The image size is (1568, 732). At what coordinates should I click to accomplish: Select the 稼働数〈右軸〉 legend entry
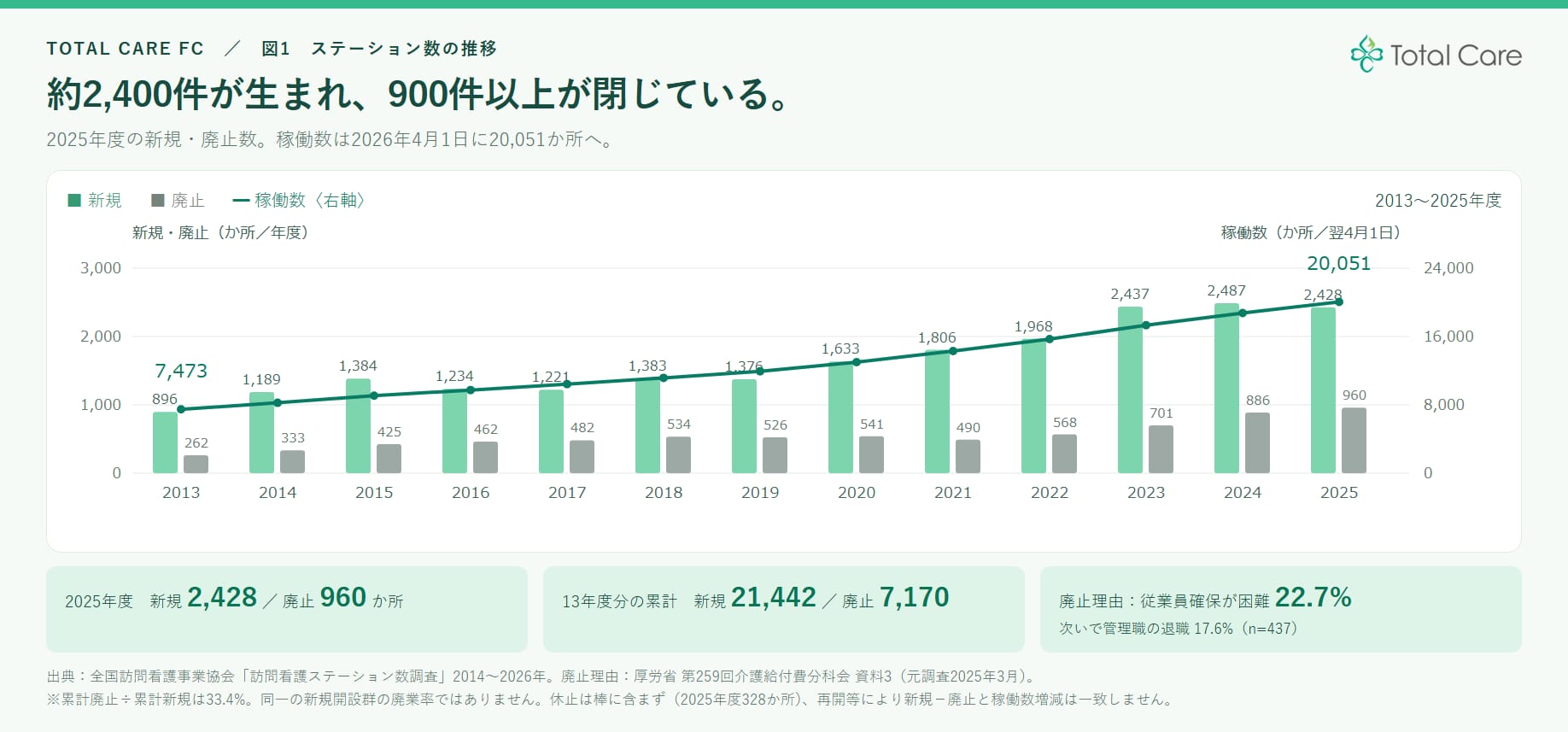(x=299, y=200)
